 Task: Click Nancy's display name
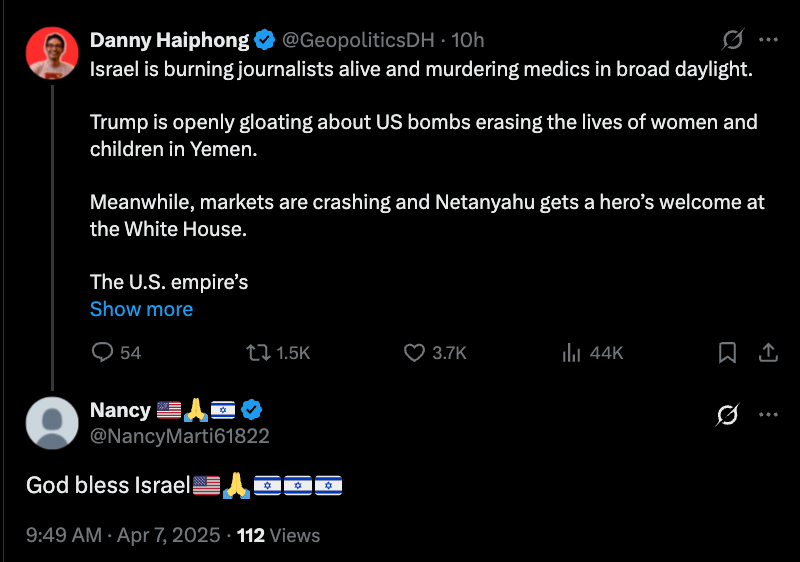pyautogui.click(x=120, y=410)
